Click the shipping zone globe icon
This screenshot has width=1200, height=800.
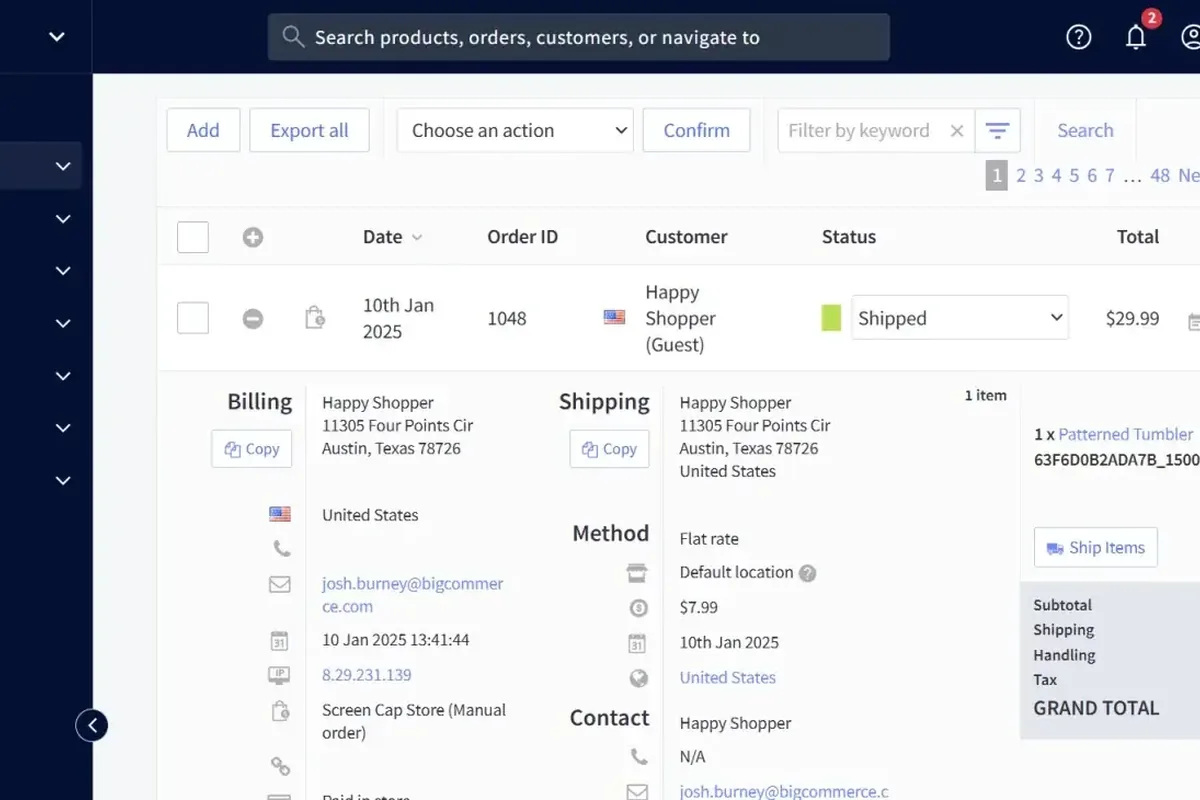click(x=638, y=678)
